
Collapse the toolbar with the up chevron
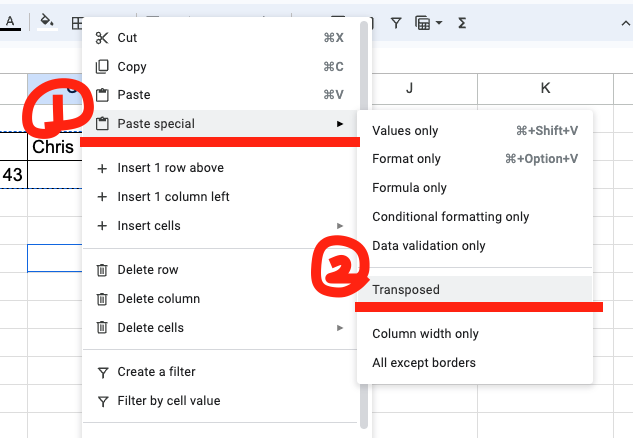pyautogui.click(x=625, y=23)
